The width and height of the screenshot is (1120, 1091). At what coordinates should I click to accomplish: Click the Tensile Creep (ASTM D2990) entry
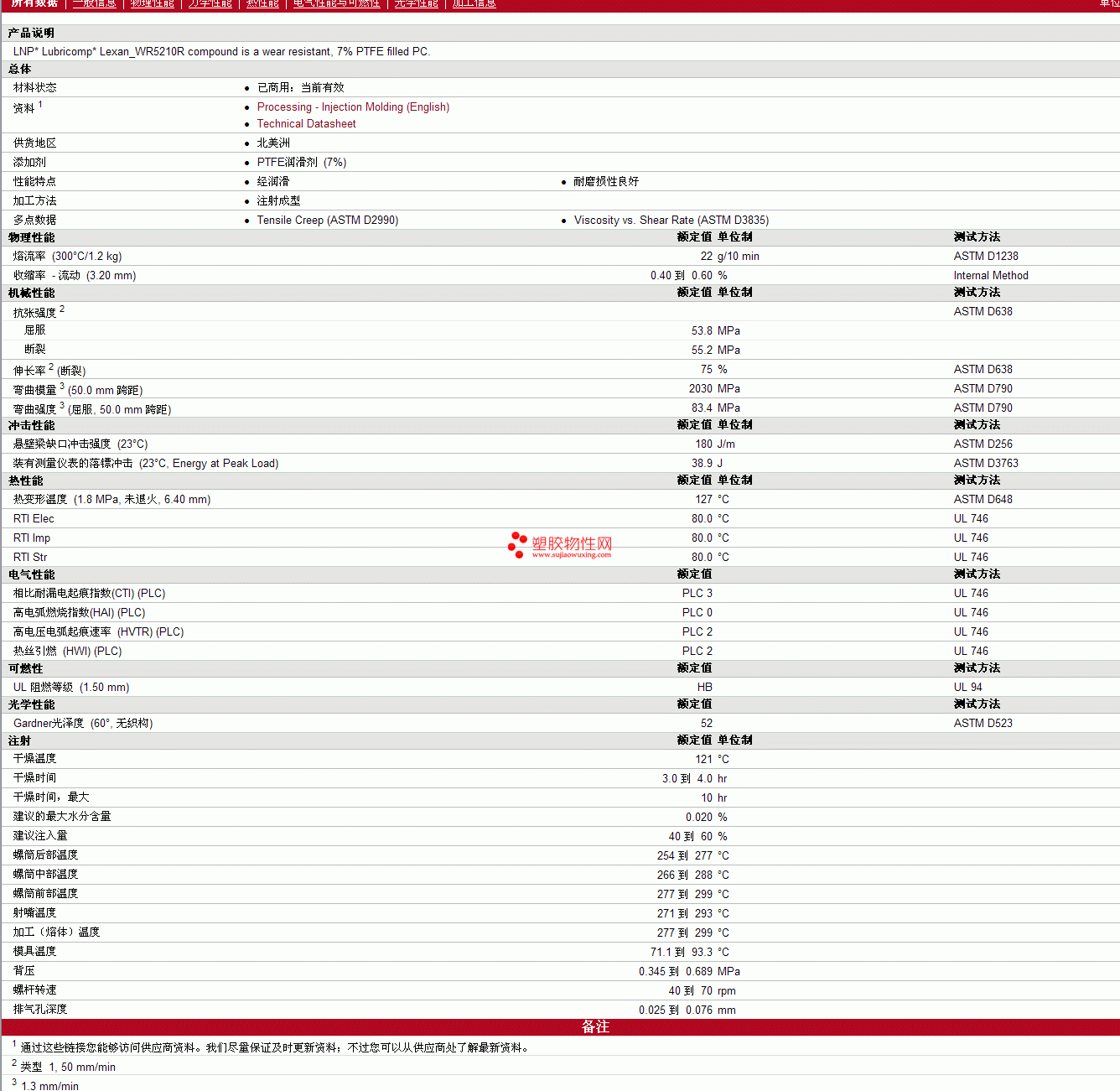click(x=328, y=221)
